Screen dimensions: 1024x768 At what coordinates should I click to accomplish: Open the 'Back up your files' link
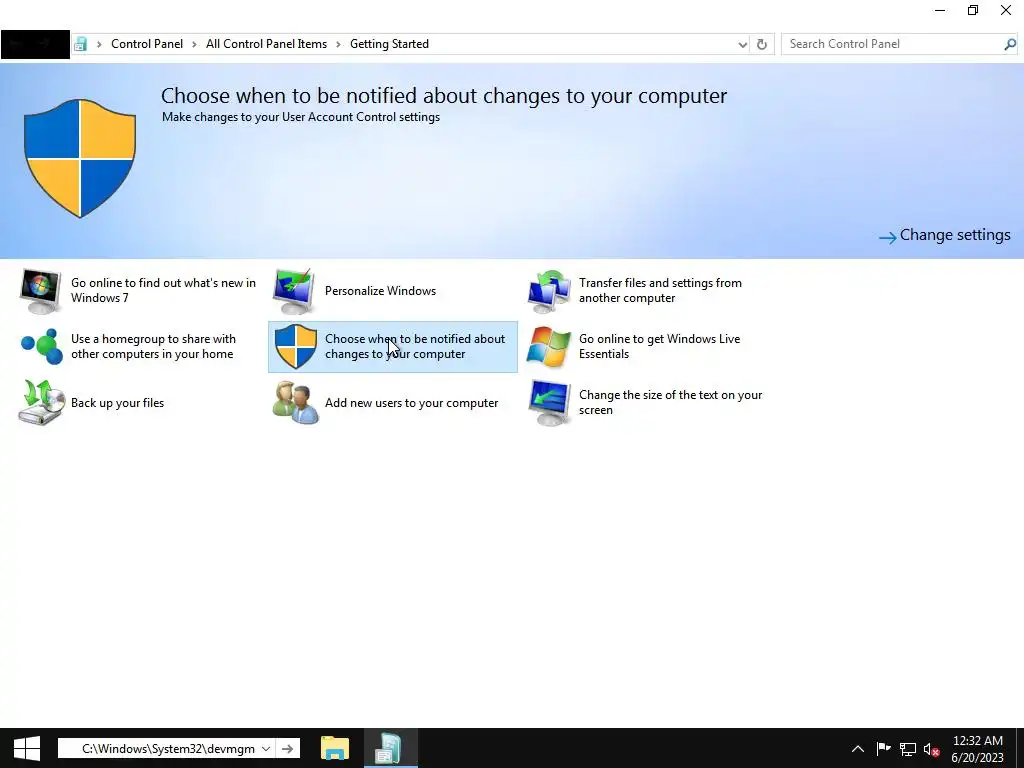pos(118,403)
